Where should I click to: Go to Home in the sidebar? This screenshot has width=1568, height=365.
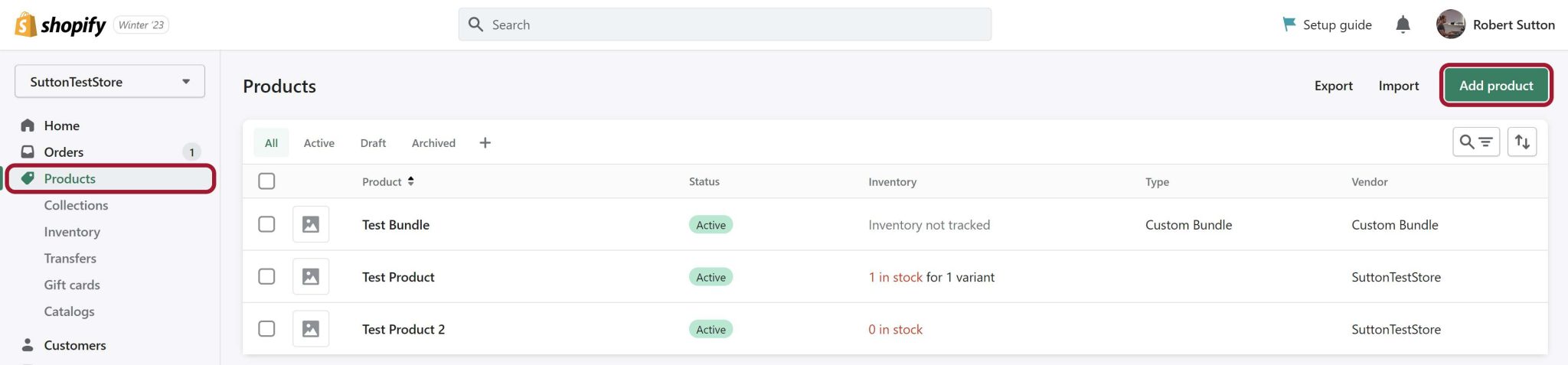point(62,125)
